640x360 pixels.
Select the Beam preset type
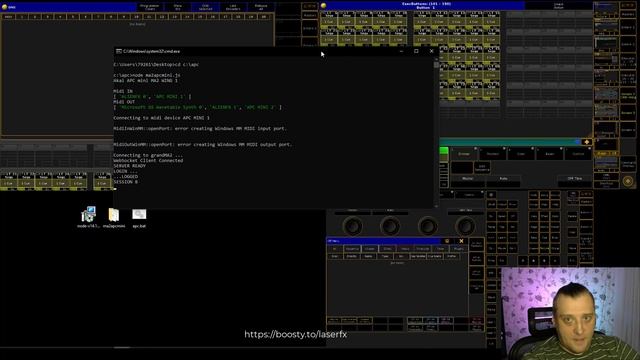coord(550,154)
